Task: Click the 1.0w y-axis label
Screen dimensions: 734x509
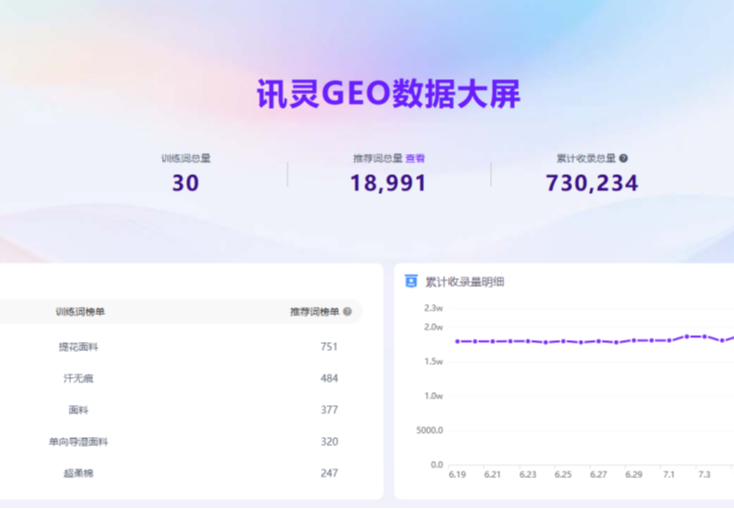Action: point(433,396)
